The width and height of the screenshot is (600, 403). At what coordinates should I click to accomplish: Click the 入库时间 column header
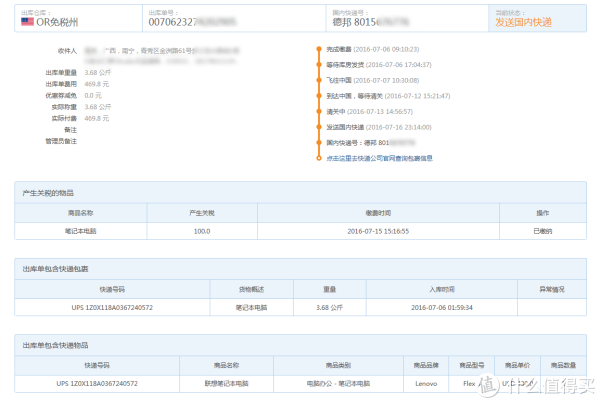442,289
